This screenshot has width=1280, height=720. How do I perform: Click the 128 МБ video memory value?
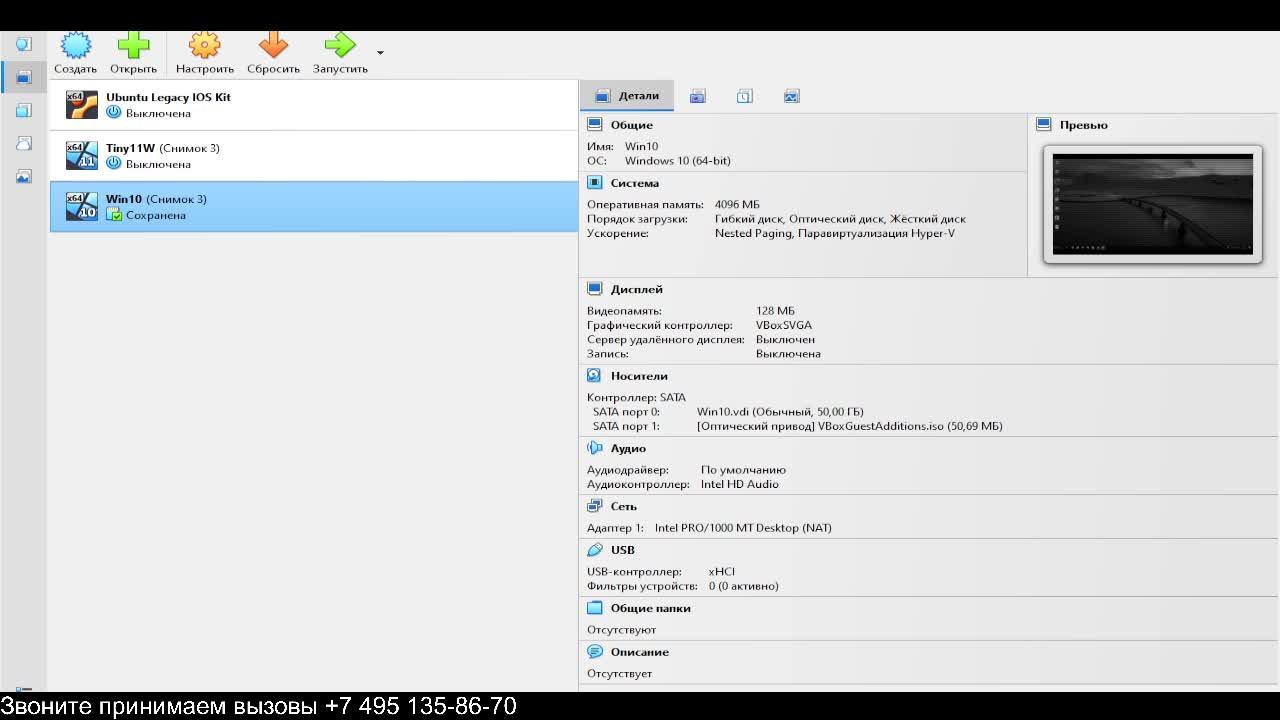pos(776,311)
